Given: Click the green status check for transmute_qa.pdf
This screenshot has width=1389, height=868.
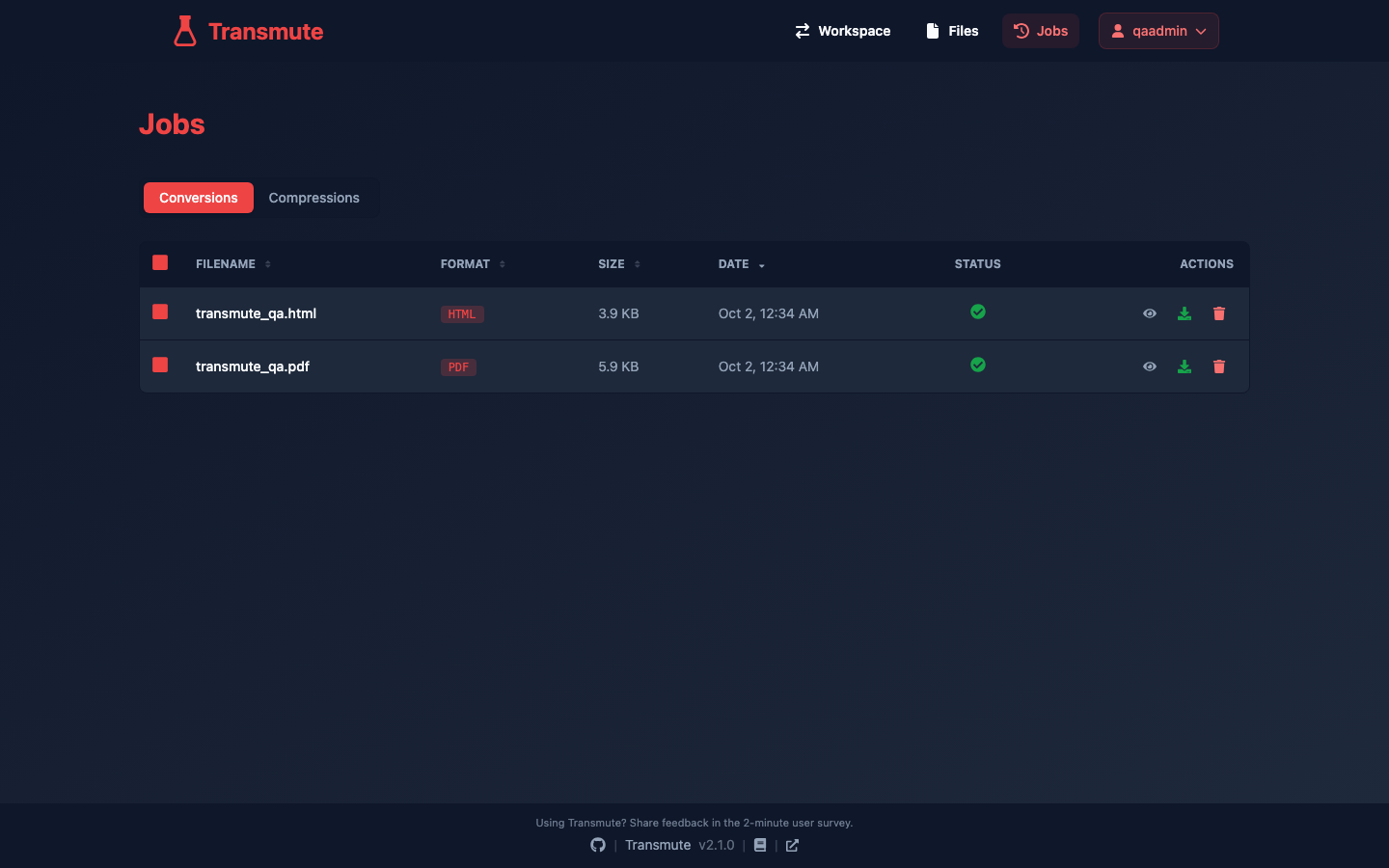Looking at the screenshot, I should (978, 365).
